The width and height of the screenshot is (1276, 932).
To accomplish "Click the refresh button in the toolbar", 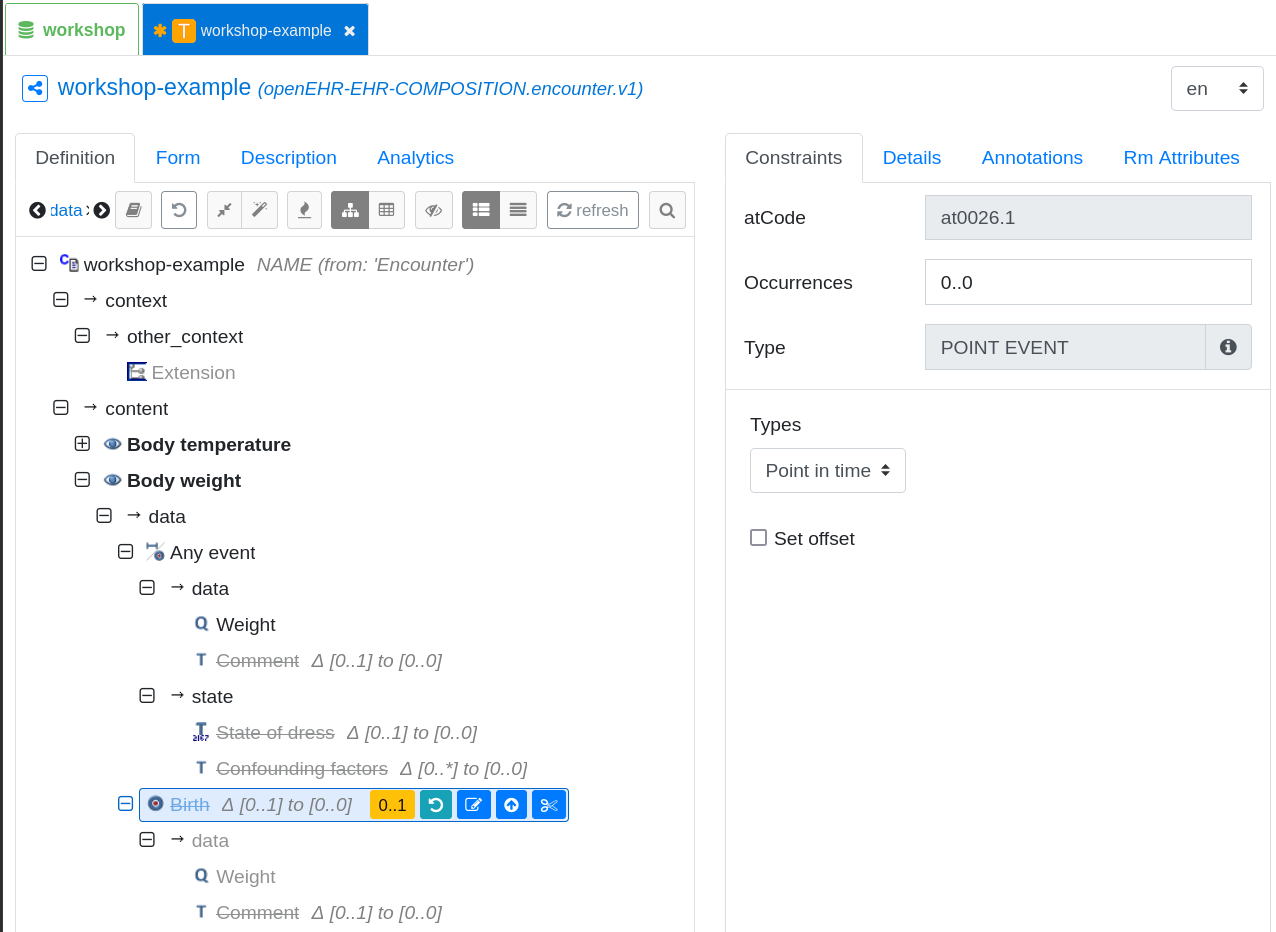I will [592, 210].
